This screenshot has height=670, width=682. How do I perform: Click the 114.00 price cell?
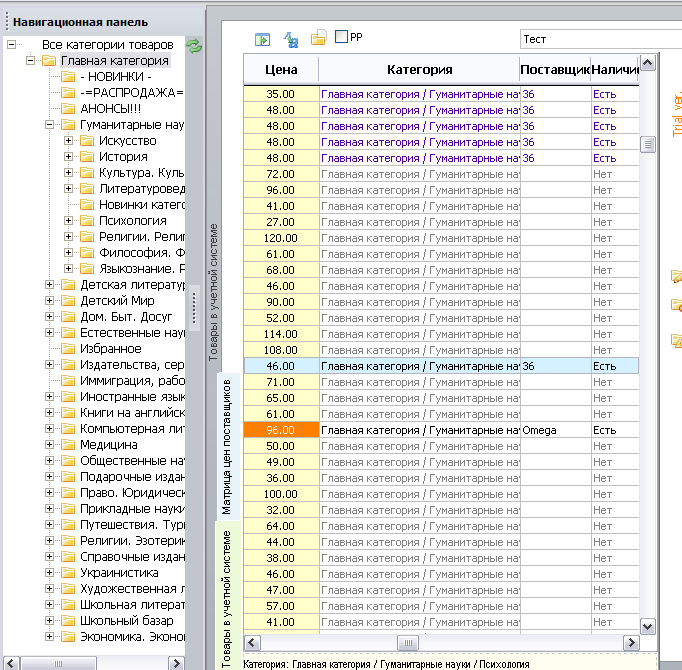pyautogui.click(x=281, y=334)
